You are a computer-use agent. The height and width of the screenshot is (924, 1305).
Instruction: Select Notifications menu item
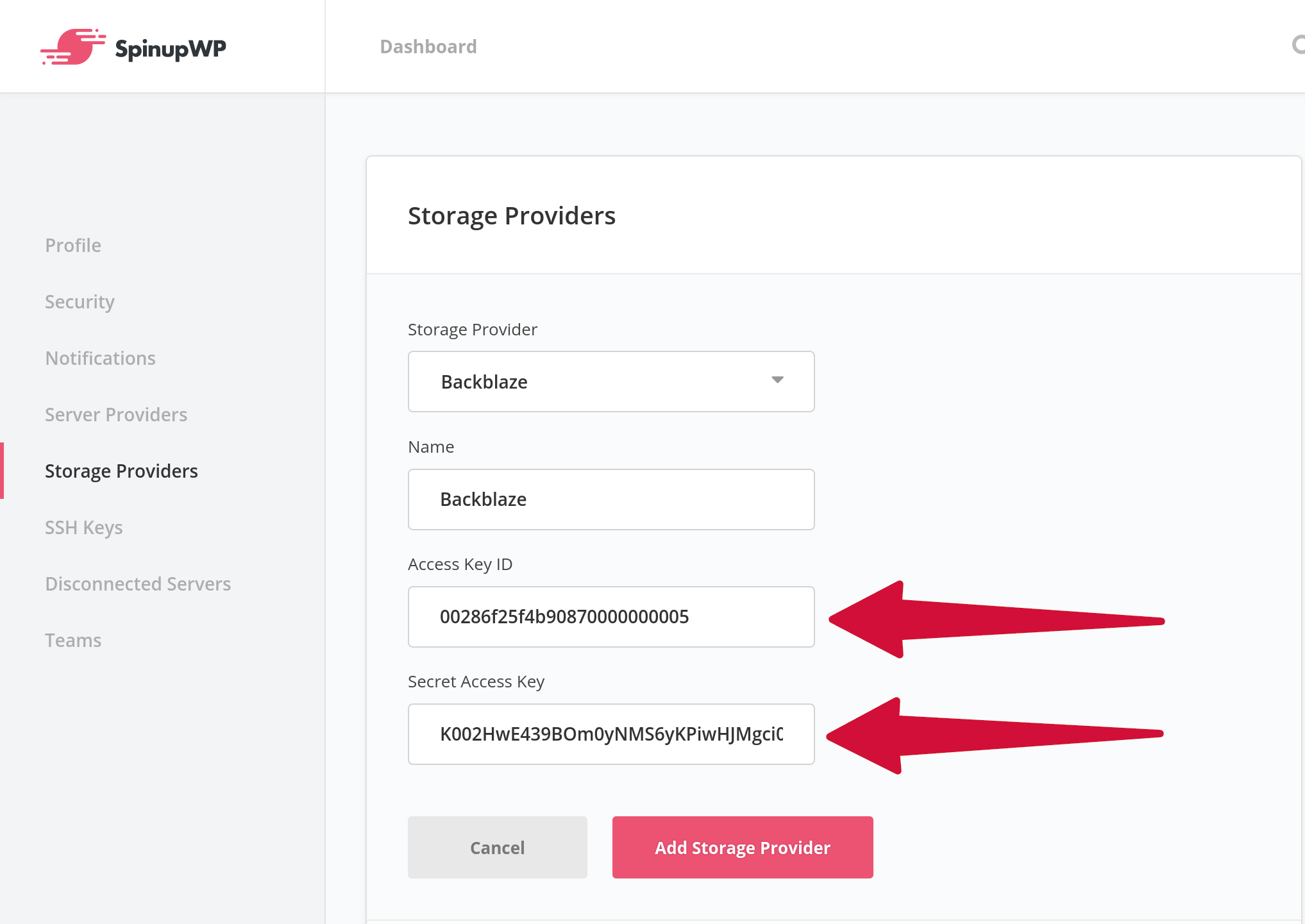101,357
